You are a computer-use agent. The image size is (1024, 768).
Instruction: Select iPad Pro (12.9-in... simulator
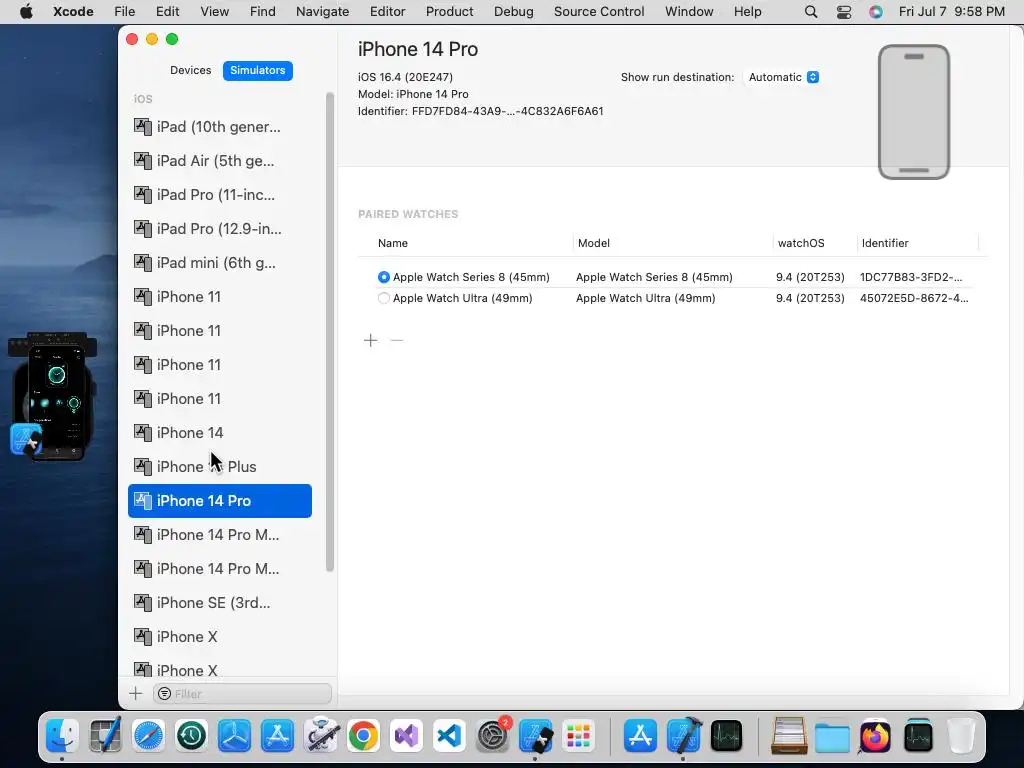[x=219, y=229]
